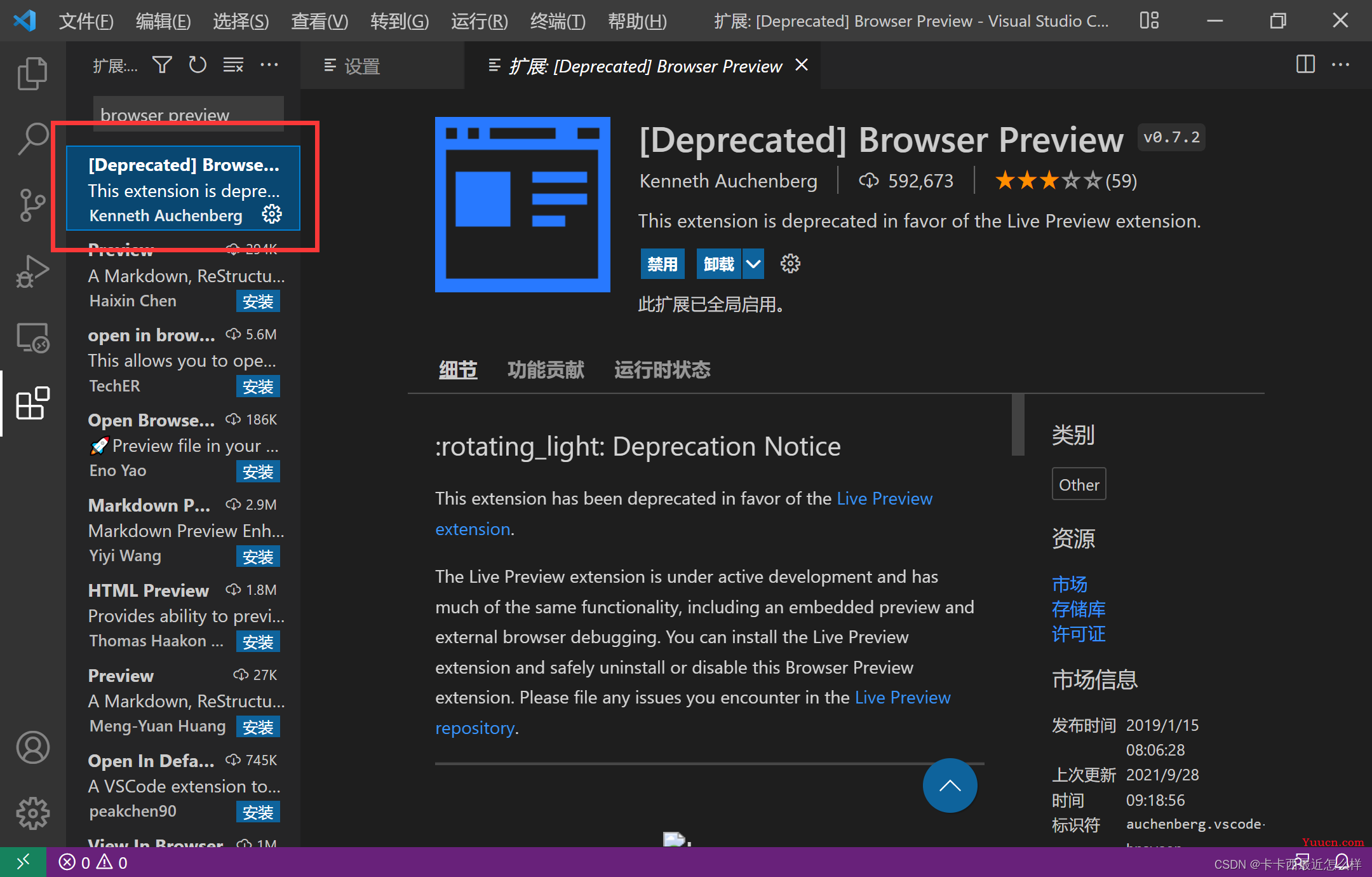The height and width of the screenshot is (877, 1372).
Task: Expand the uninstall dropdown arrow
Action: [x=753, y=264]
